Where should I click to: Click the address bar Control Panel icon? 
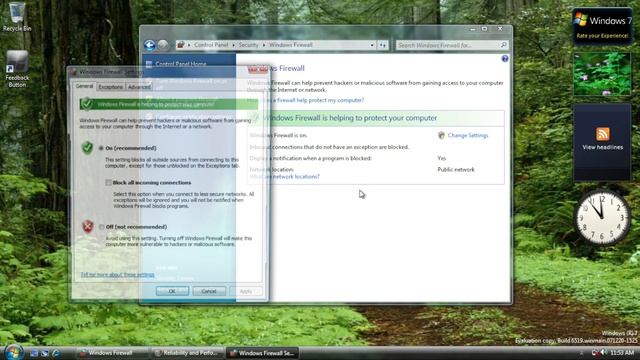click(x=181, y=45)
